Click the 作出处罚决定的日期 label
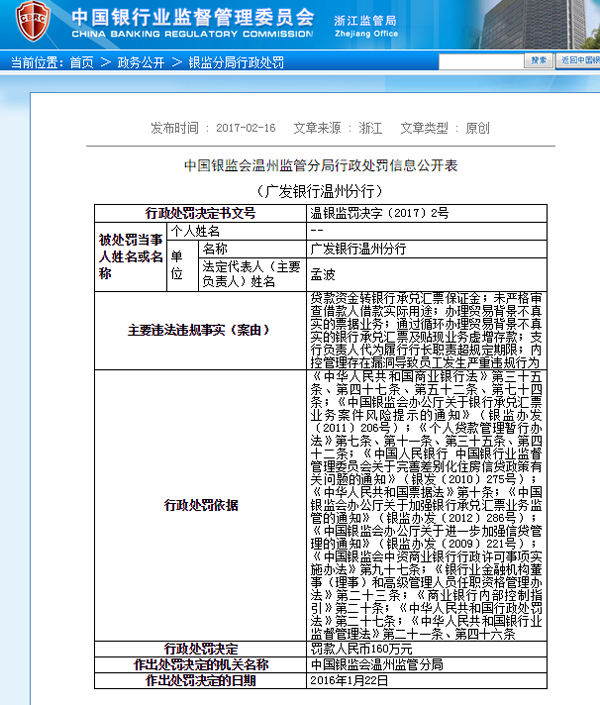600x705 pixels. pos(200,680)
